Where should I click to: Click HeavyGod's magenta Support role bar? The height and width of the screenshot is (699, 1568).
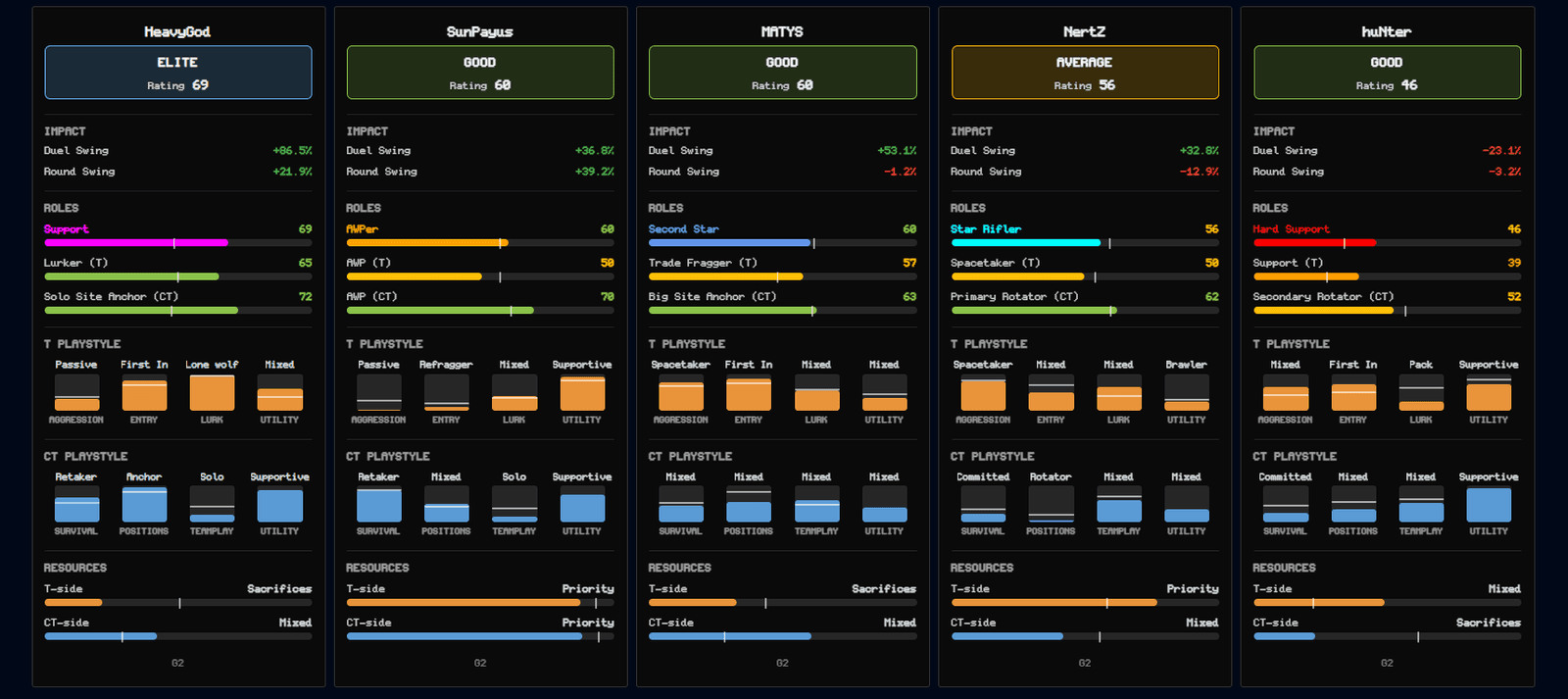pos(178,243)
